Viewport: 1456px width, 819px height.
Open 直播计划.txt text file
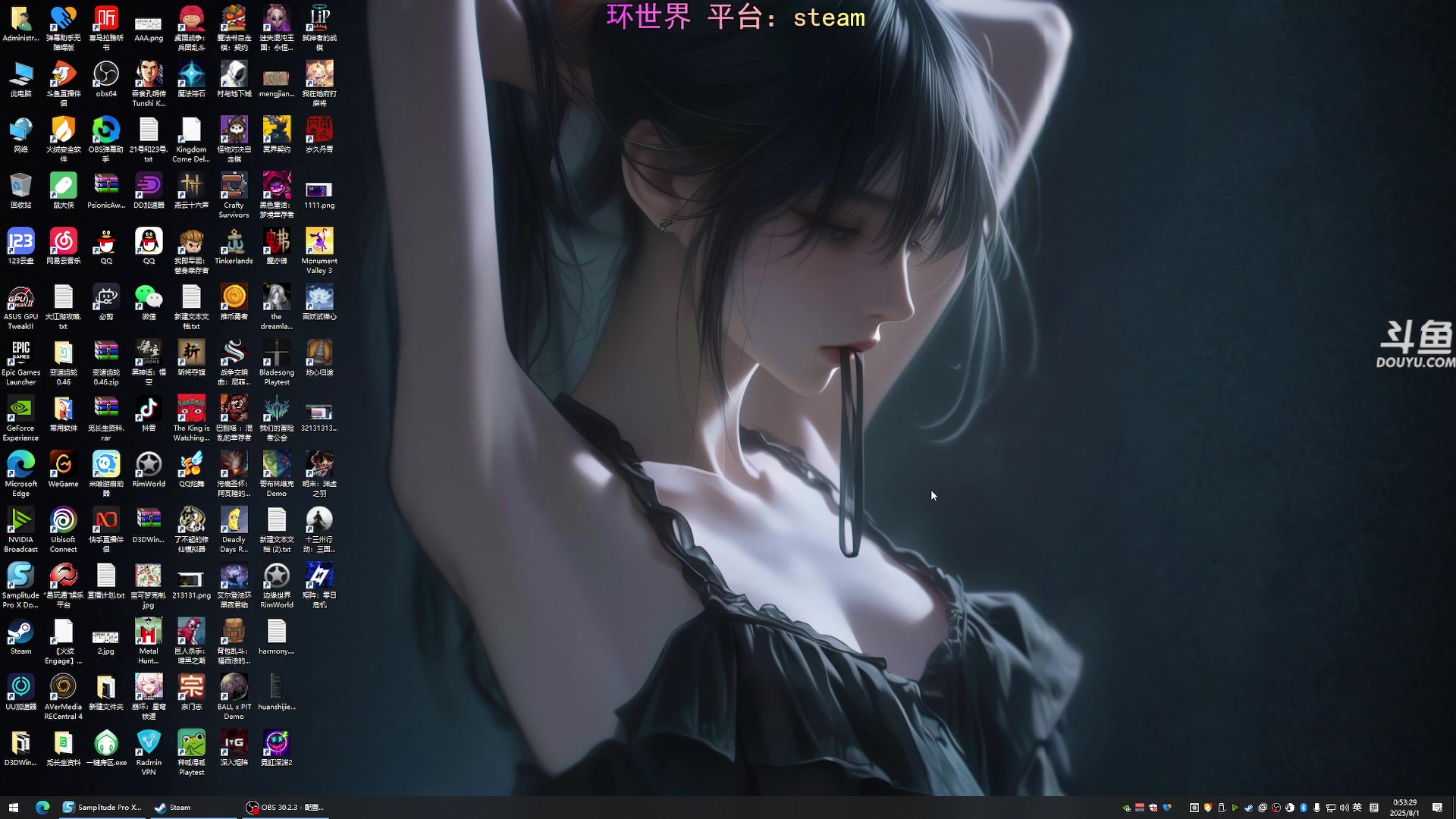tap(106, 581)
